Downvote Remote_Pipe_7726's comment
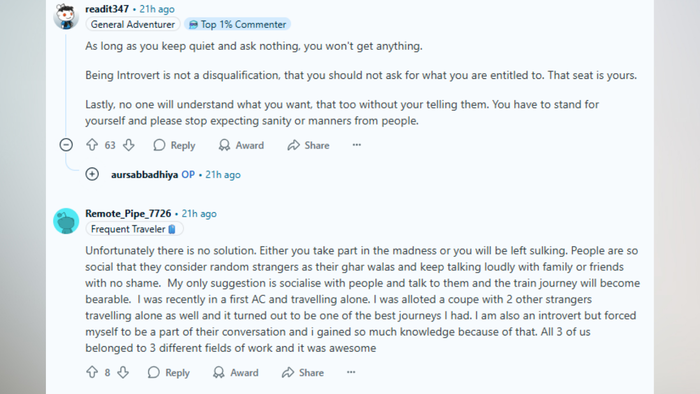This screenshot has width=700, height=394. (x=123, y=372)
